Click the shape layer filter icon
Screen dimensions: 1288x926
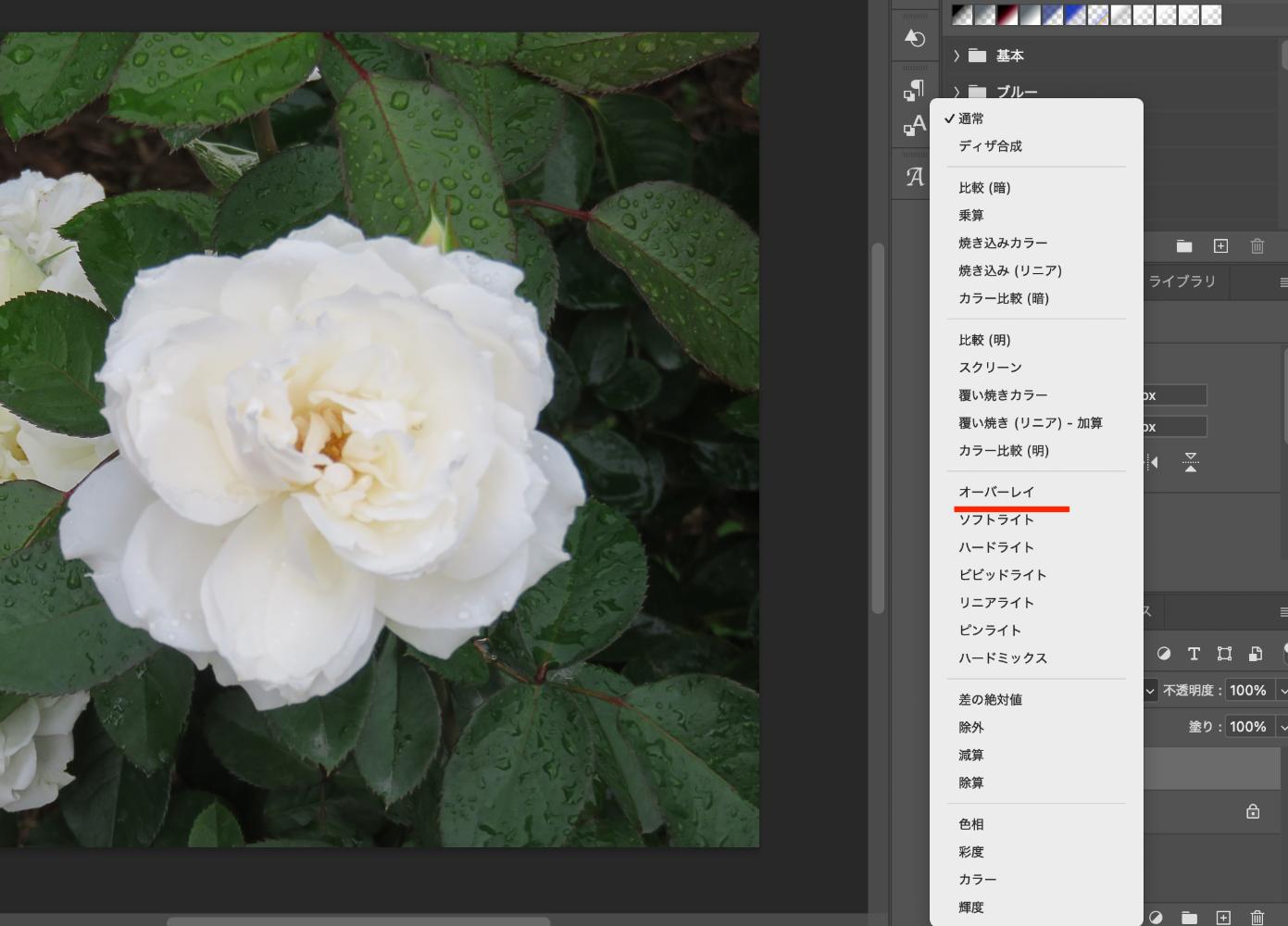click(x=1224, y=654)
